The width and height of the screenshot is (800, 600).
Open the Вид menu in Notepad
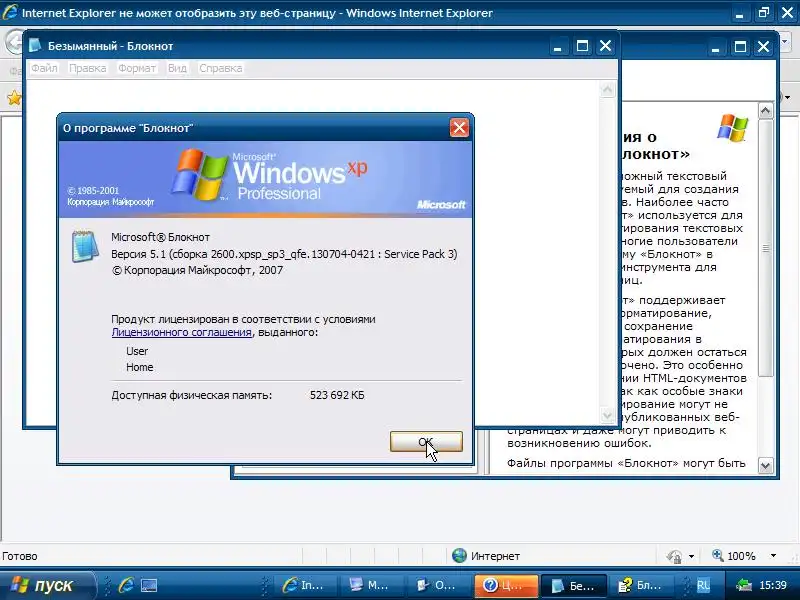tap(177, 68)
